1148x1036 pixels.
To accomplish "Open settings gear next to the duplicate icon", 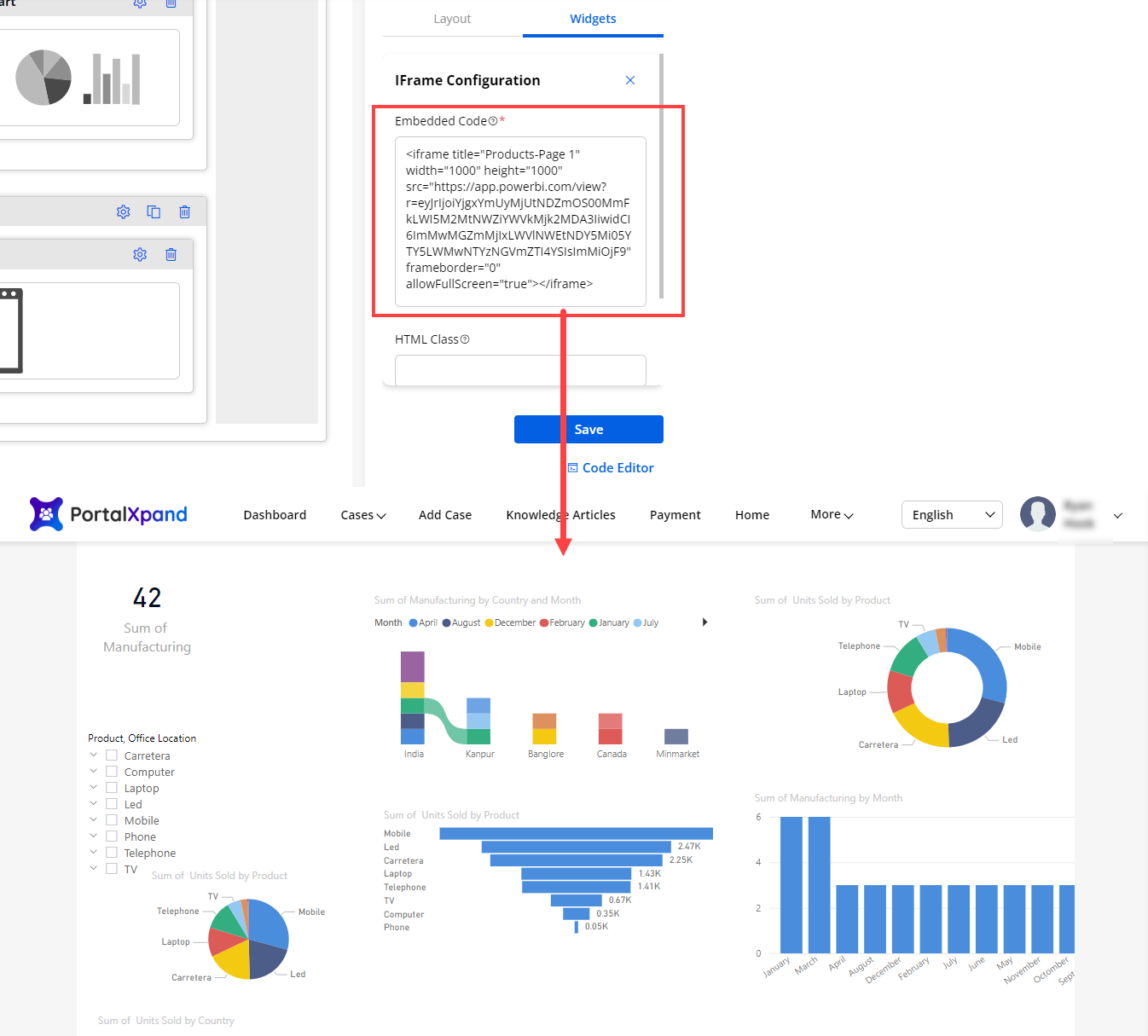I will tap(123, 211).
